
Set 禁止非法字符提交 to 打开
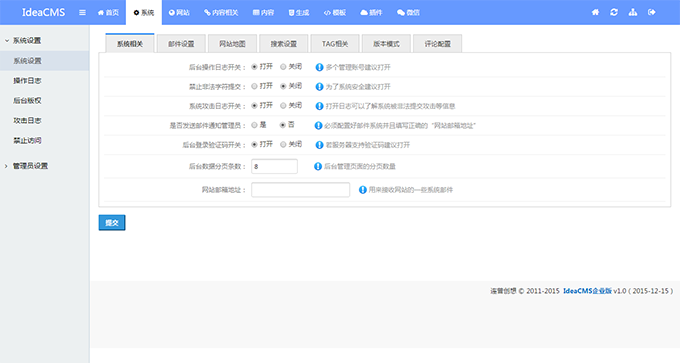(x=255, y=86)
